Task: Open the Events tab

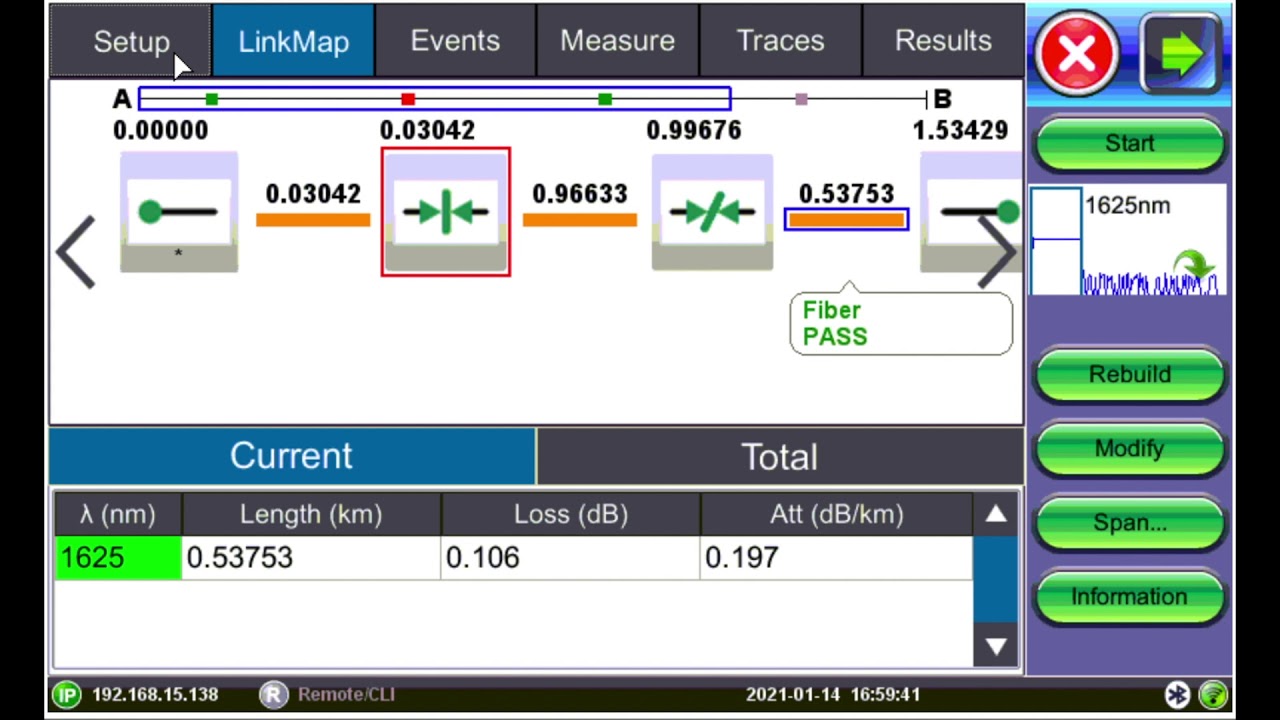Action: tap(455, 41)
